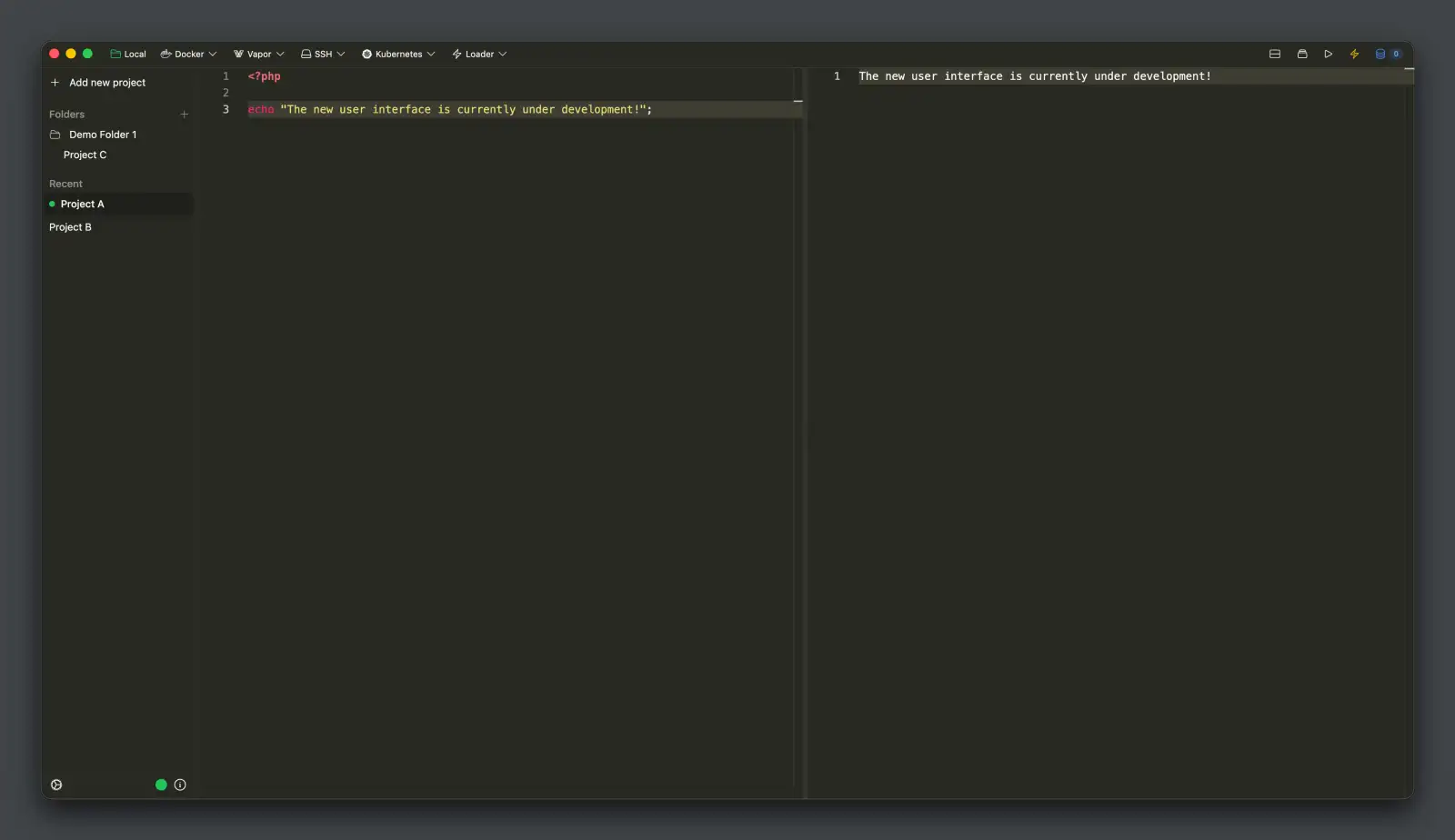Open settings gear icon in sidebar
This screenshot has height=840, width=1455.
[x=56, y=785]
